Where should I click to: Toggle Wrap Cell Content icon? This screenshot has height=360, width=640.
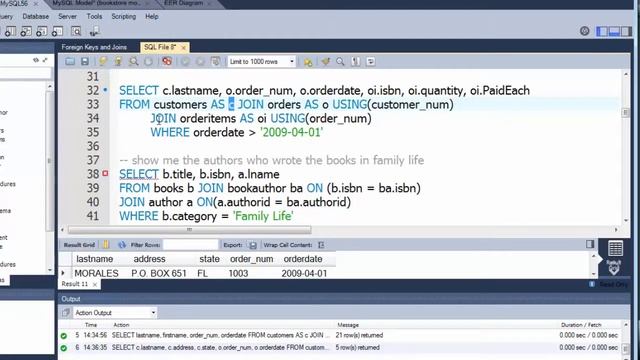coord(321,245)
